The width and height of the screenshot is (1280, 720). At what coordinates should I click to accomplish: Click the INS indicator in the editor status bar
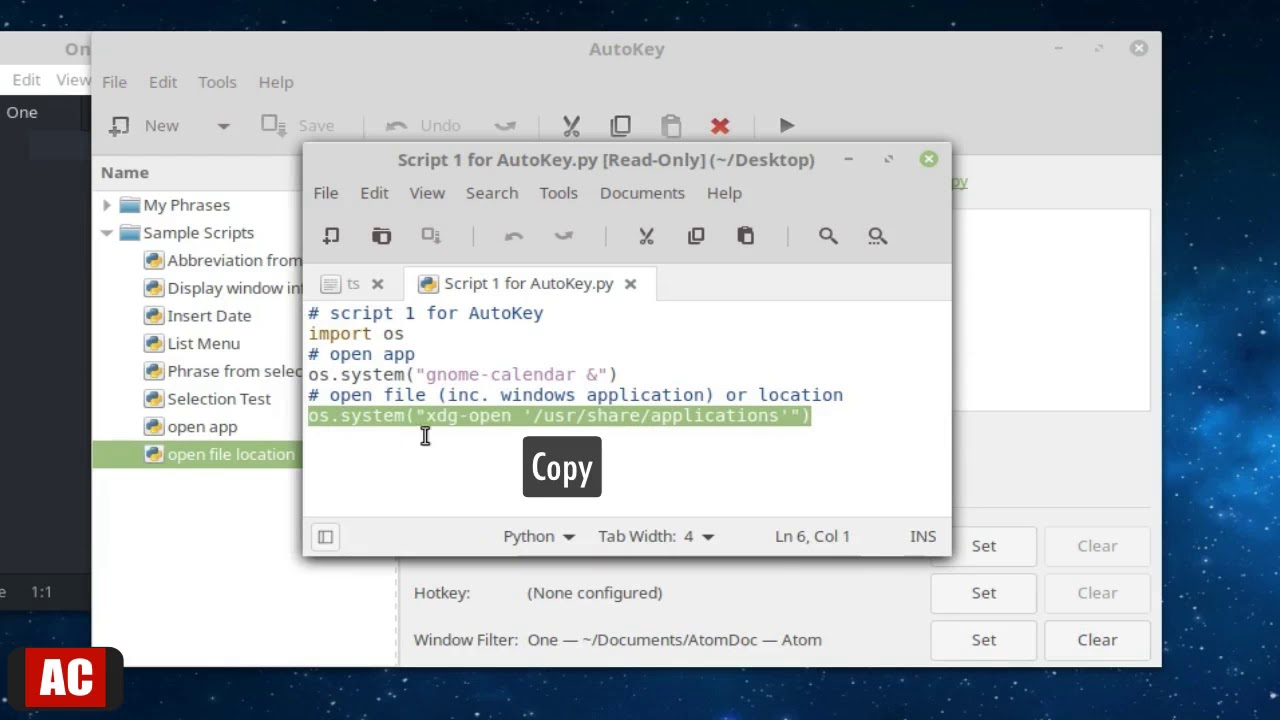tap(923, 537)
